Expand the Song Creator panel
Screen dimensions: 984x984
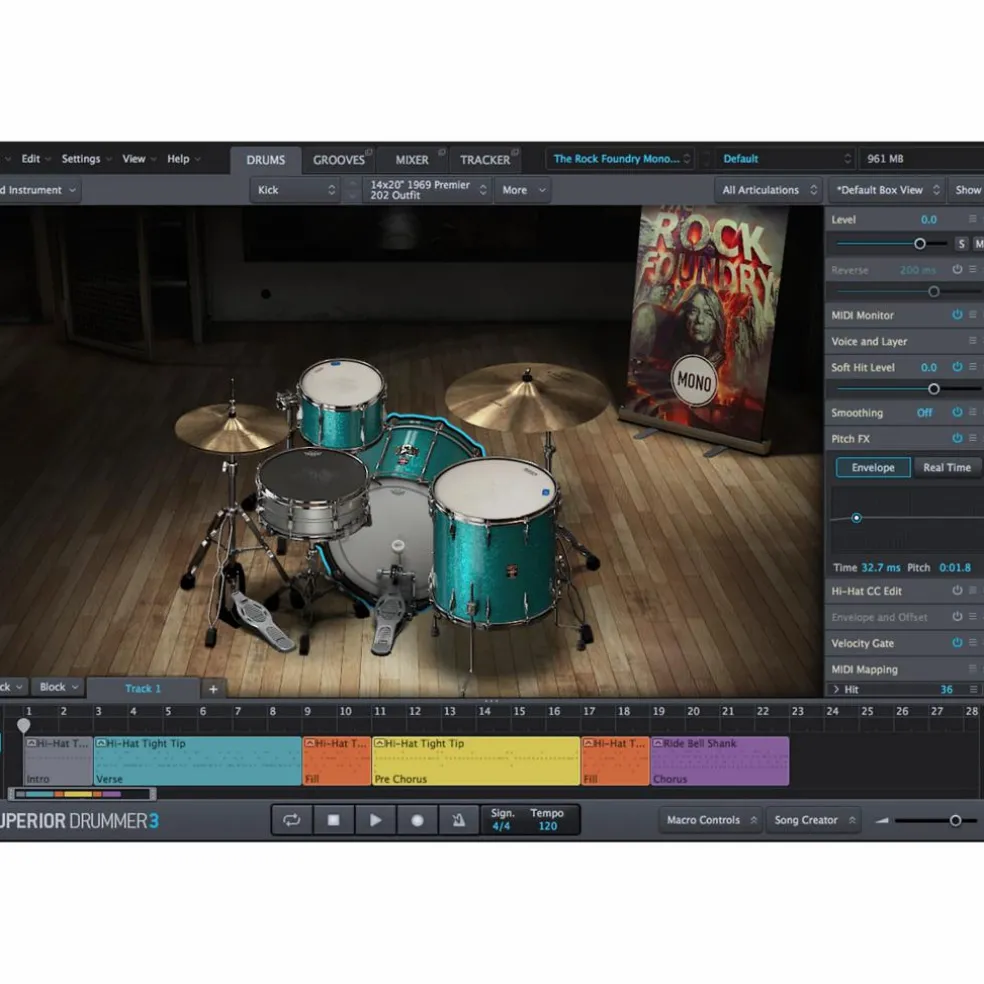814,820
